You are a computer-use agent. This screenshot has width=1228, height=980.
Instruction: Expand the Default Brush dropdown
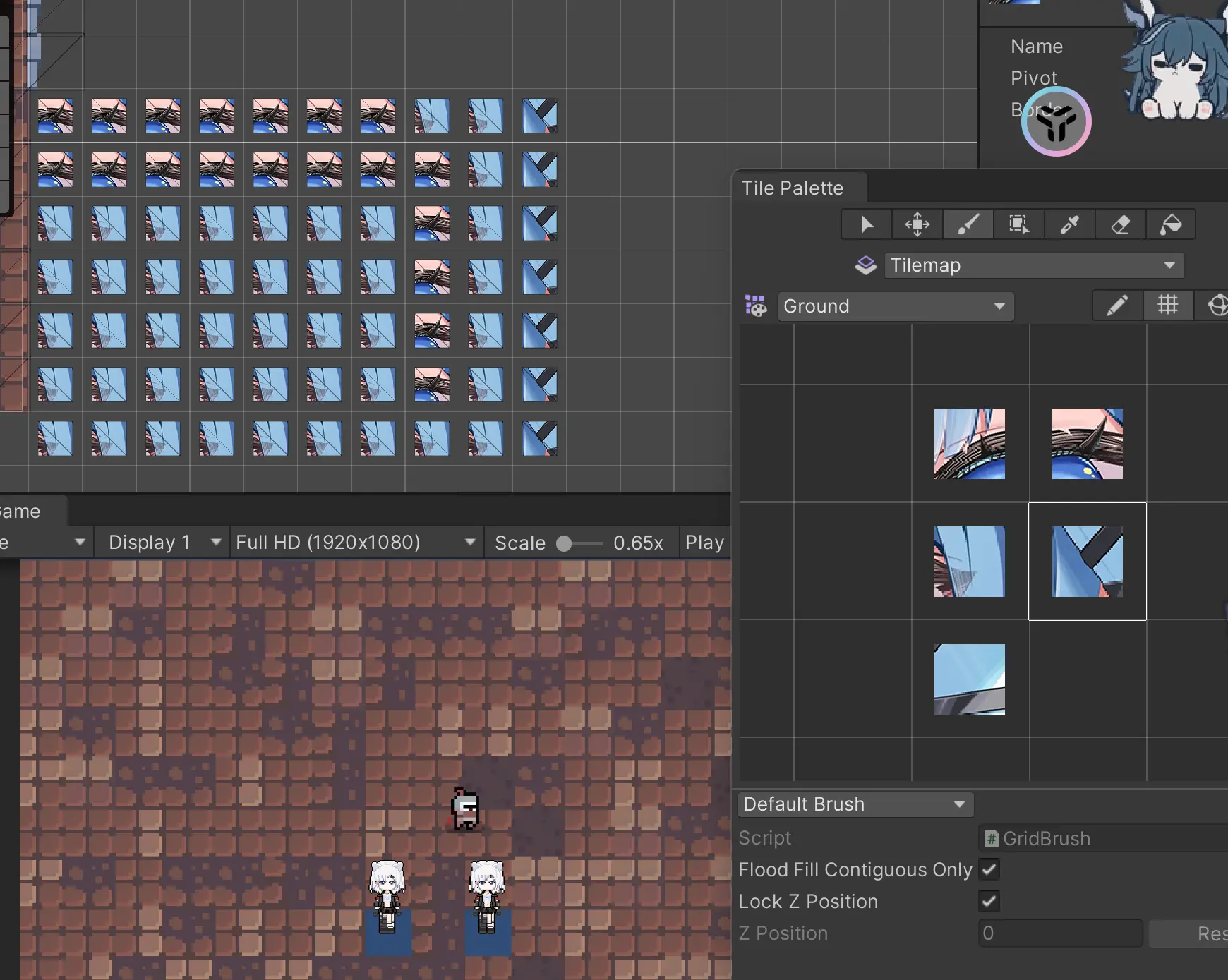(855, 804)
